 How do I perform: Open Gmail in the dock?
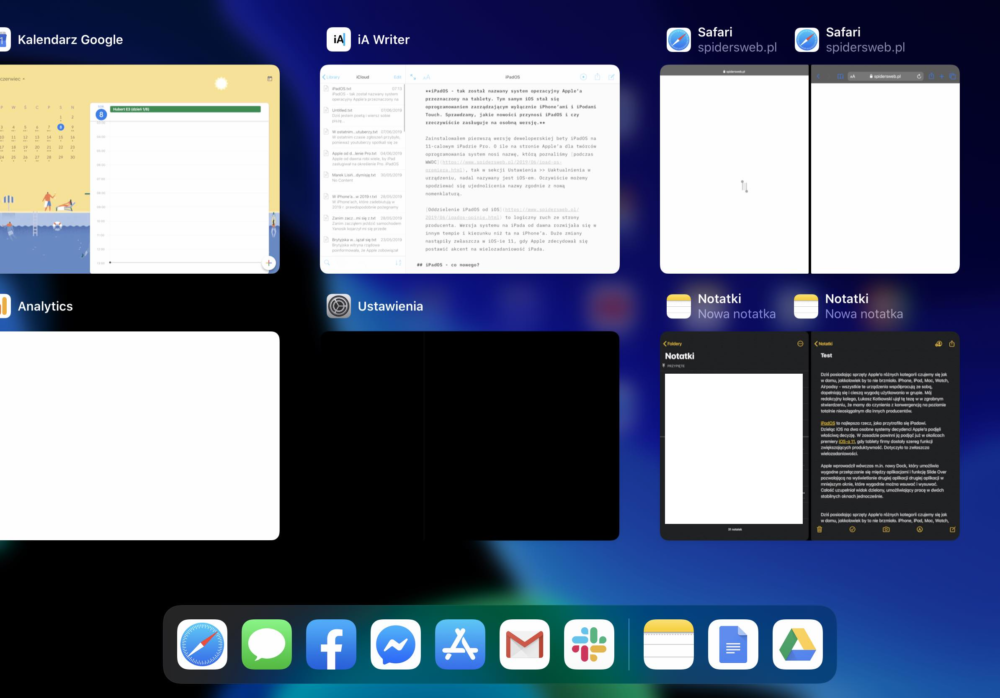(524, 644)
